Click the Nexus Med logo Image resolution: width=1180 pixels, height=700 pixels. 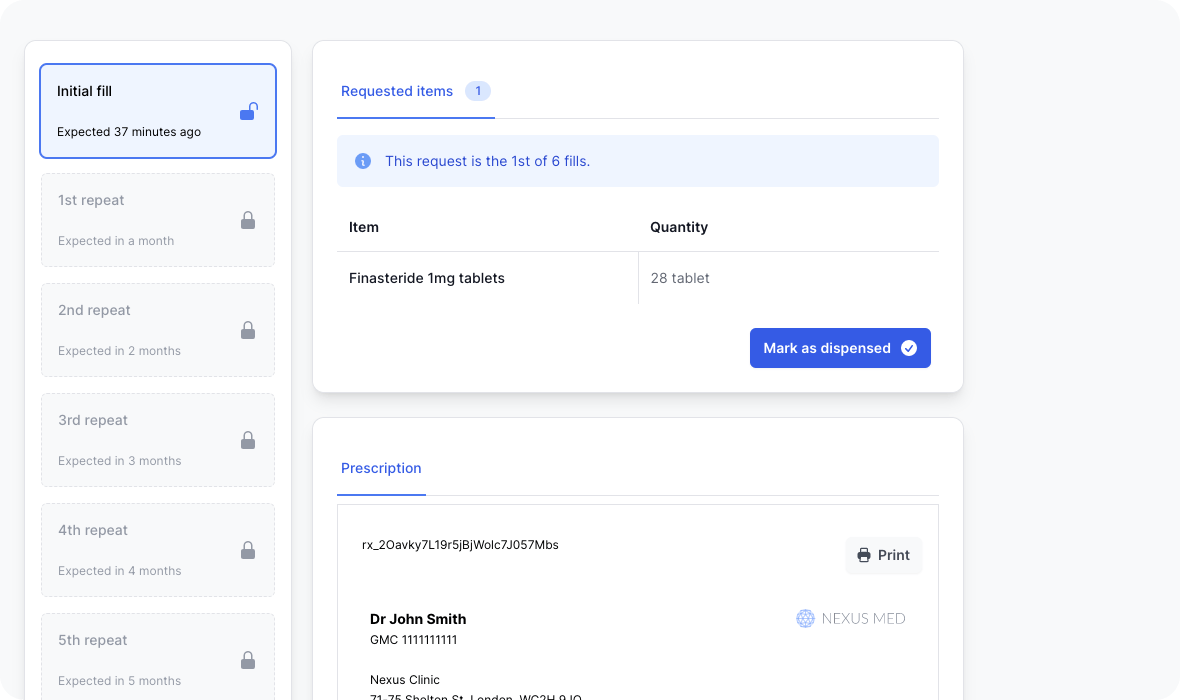pos(850,618)
